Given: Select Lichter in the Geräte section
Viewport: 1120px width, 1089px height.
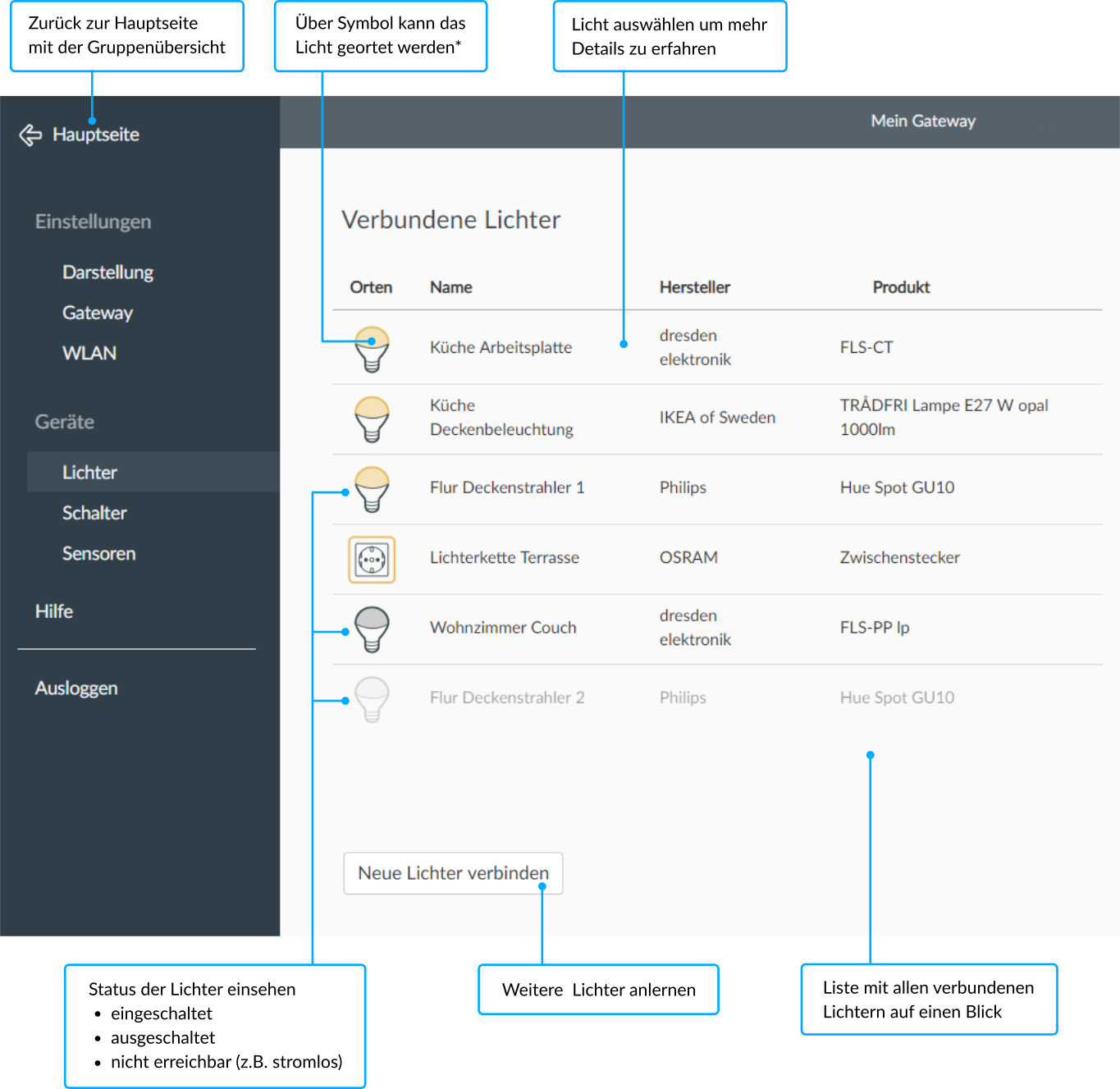Looking at the screenshot, I should click(x=89, y=473).
